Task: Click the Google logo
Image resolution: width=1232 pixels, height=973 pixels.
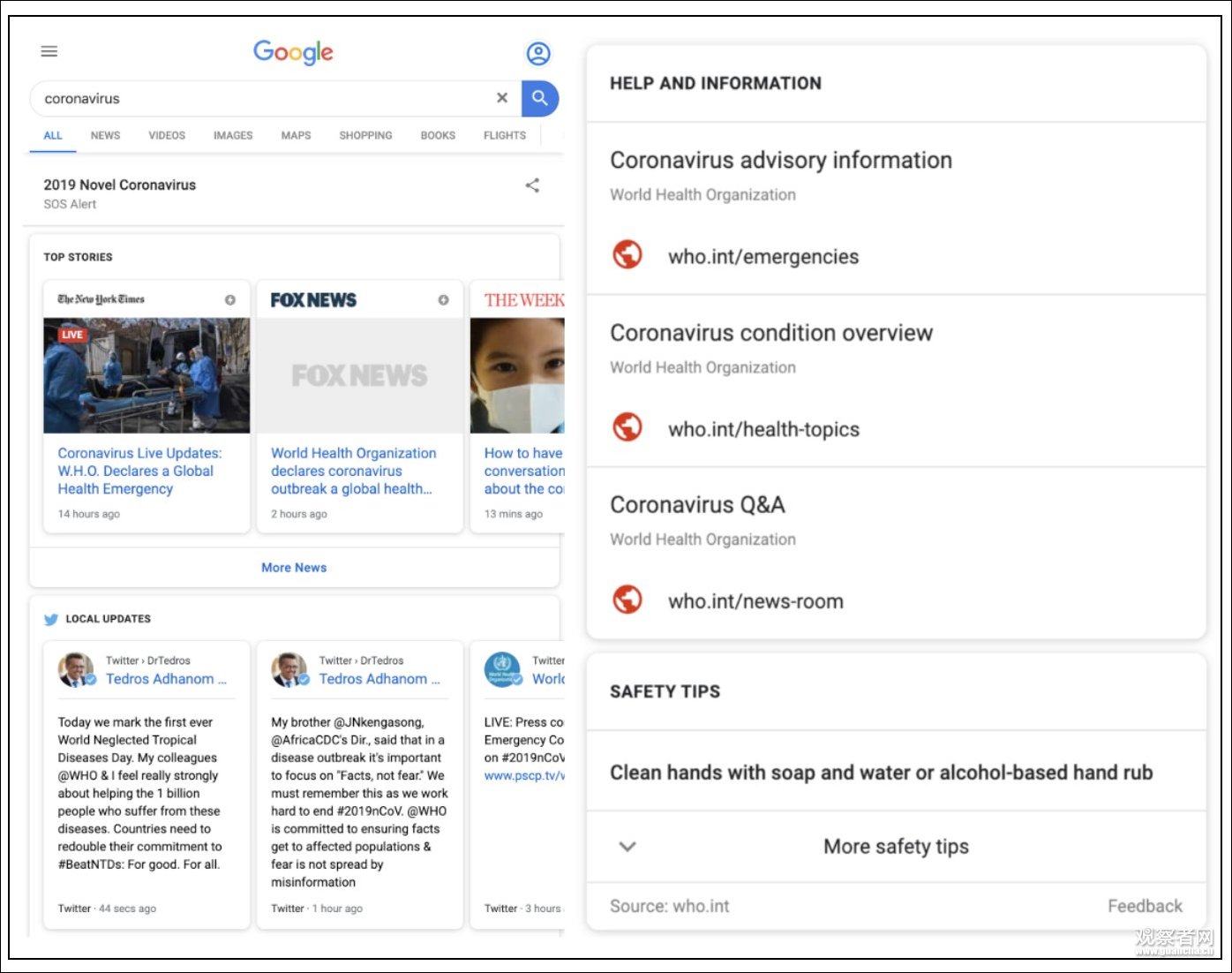Action: click(x=294, y=53)
